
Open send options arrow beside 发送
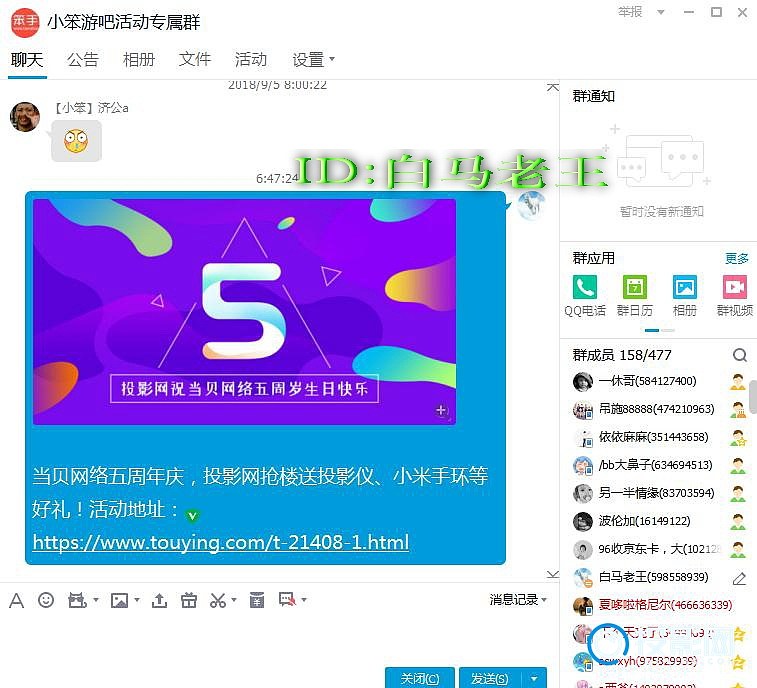pyautogui.click(x=538, y=678)
